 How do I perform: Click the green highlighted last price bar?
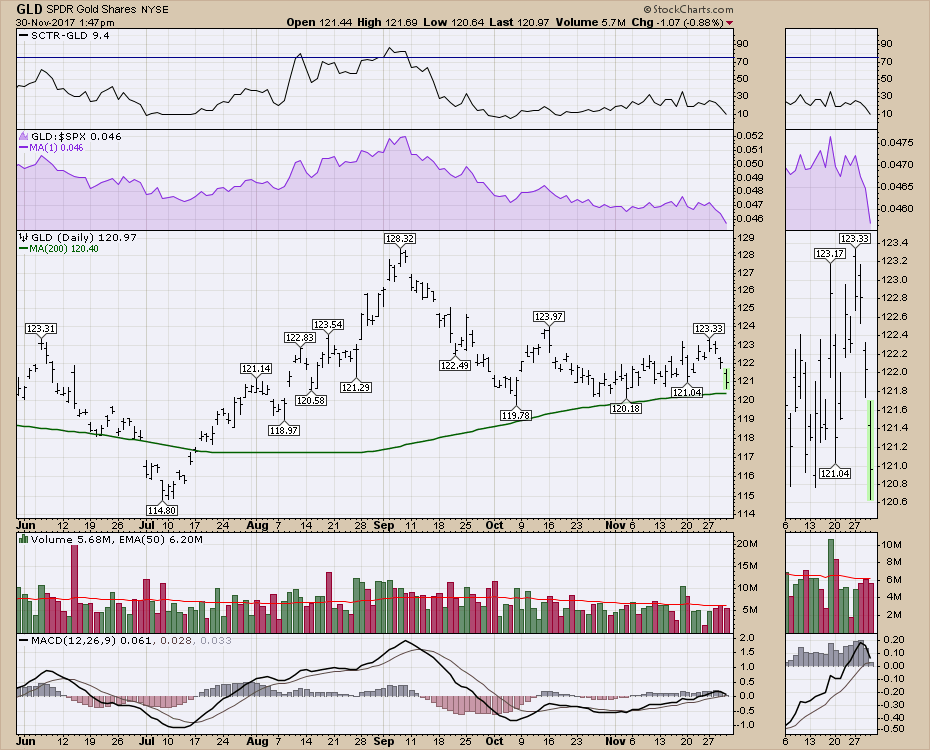pyautogui.click(x=726, y=378)
